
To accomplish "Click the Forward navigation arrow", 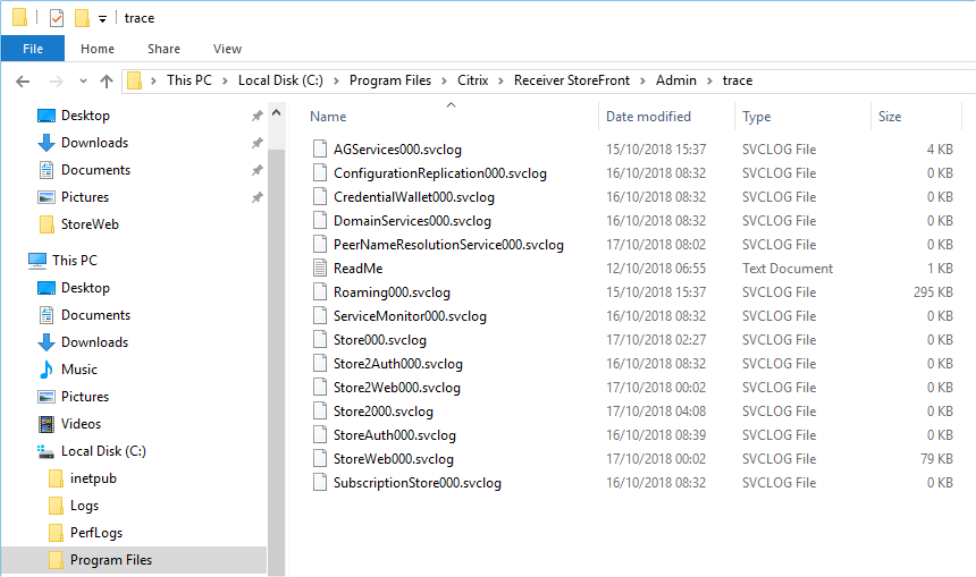I will (x=55, y=80).
